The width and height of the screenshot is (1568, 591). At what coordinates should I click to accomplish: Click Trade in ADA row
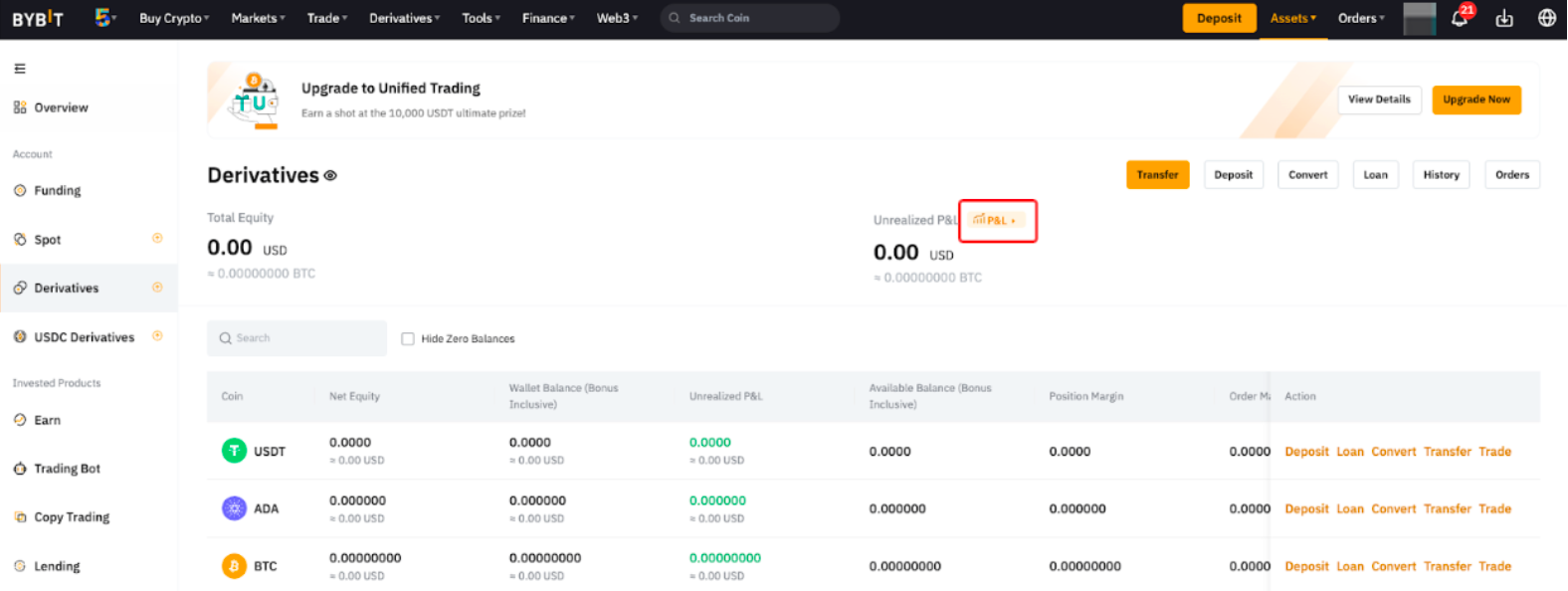click(x=1494, y=509)
